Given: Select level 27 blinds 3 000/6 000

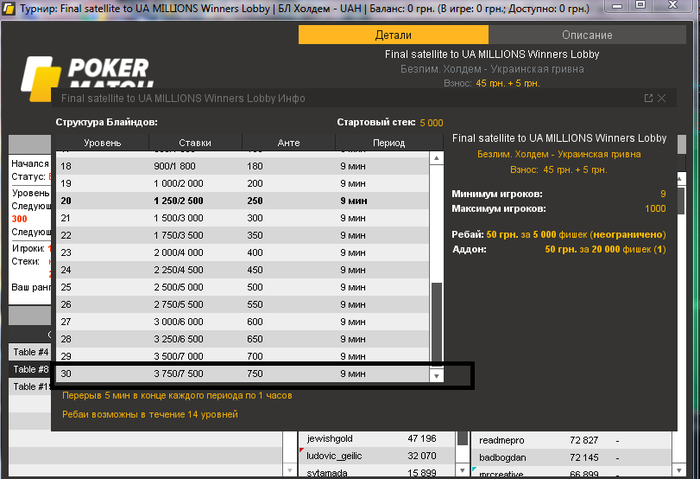Looking at the screenshot, I should pos(242,322).
